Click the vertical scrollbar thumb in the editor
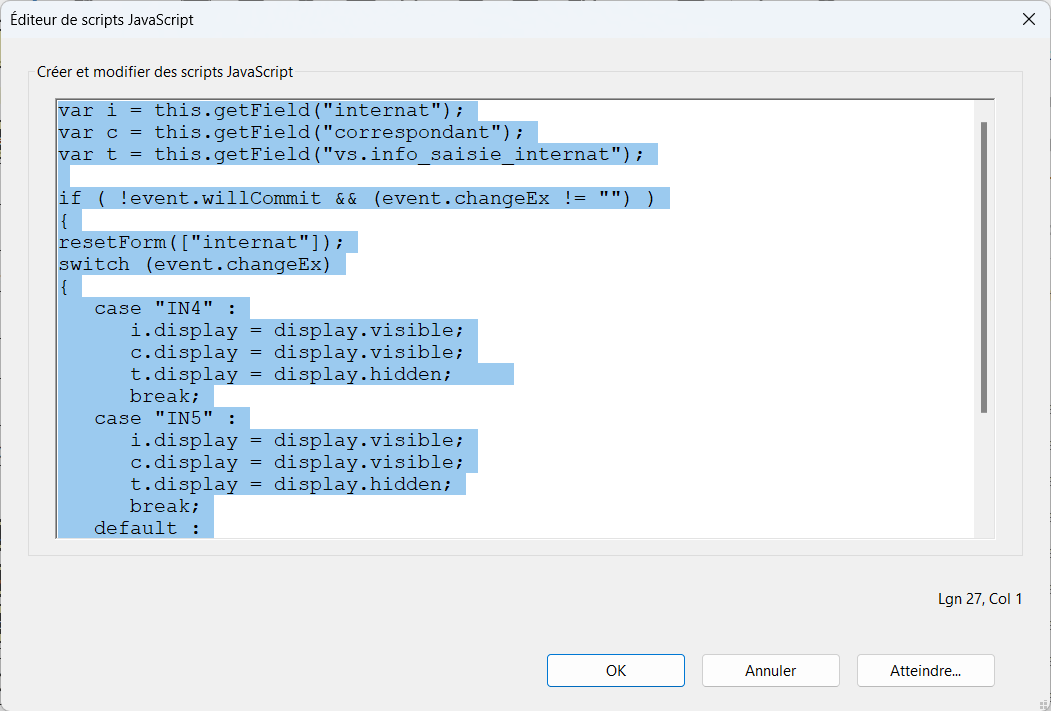 point(984,266)
